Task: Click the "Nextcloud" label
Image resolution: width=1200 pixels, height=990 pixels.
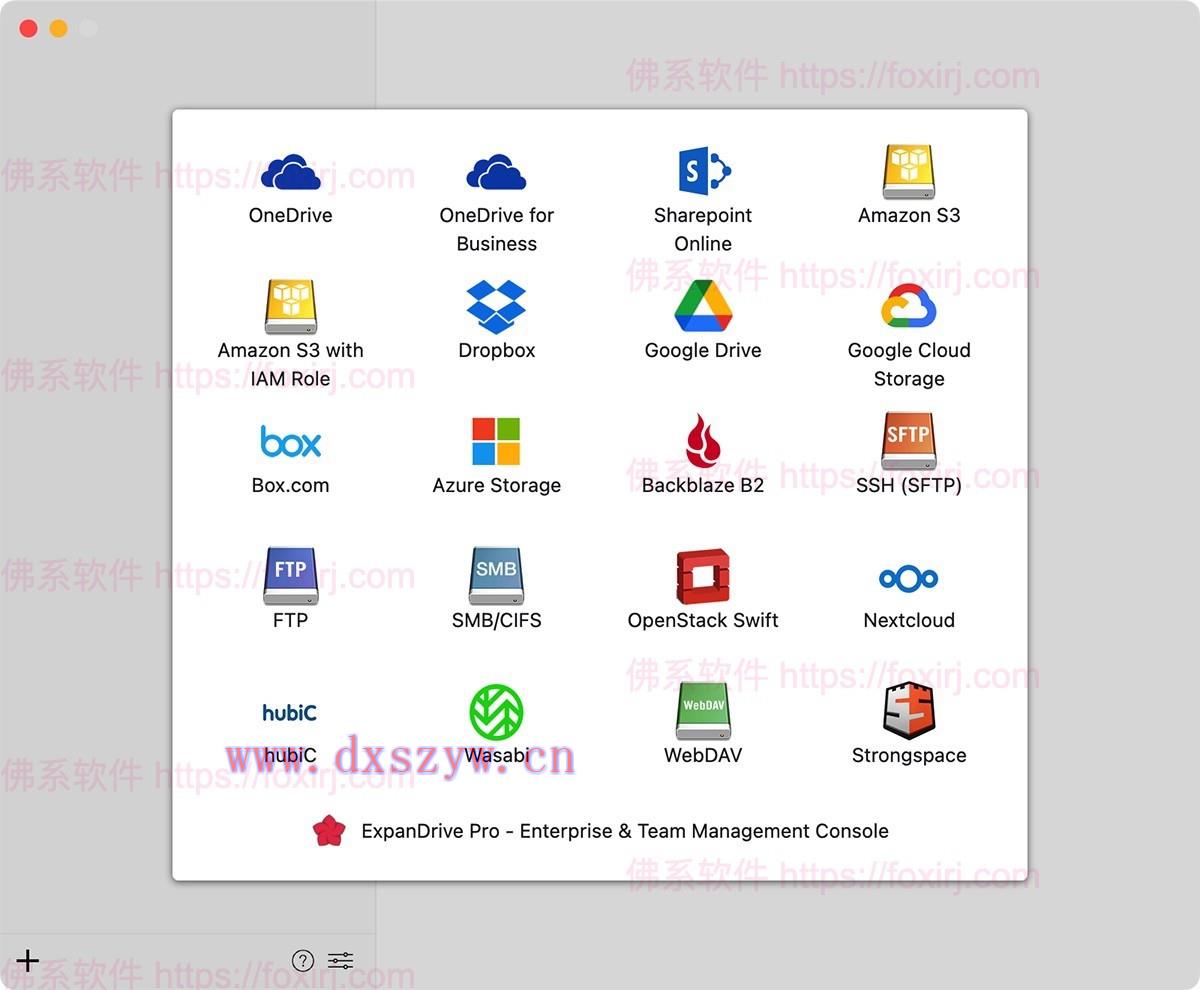Action: [909, 620]
